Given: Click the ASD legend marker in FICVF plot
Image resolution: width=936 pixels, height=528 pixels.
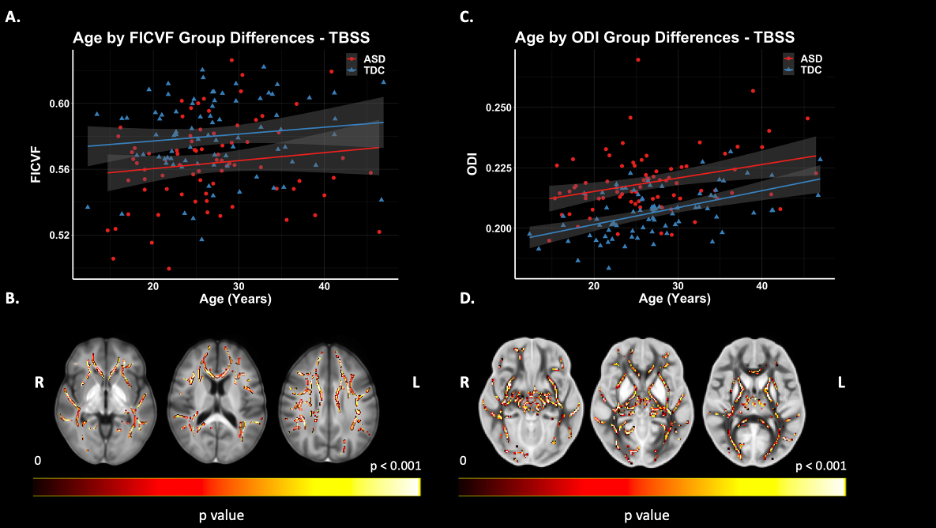Looking at the screenshot, I should pos(351,60).
